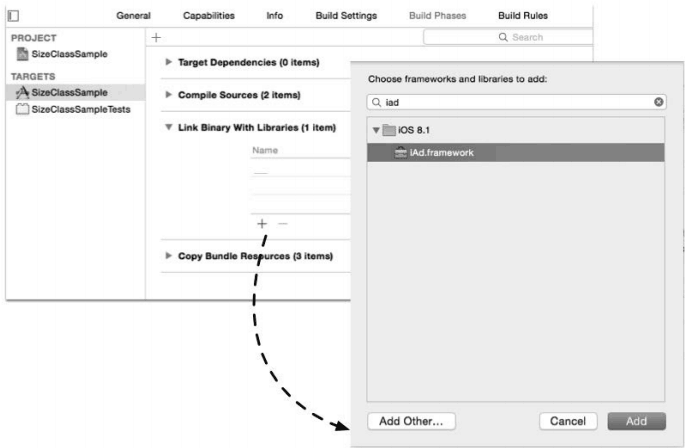Switch to the Build Settings tab
The width and height of the screenshot is (685, 448).
point(345,16)
